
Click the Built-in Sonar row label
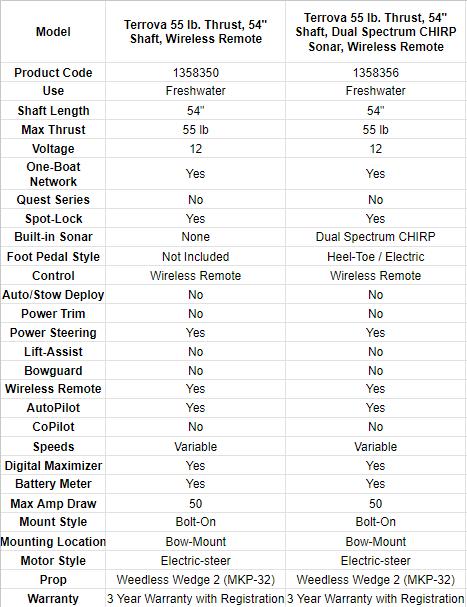pyautogui.click(x=53, y=237)
